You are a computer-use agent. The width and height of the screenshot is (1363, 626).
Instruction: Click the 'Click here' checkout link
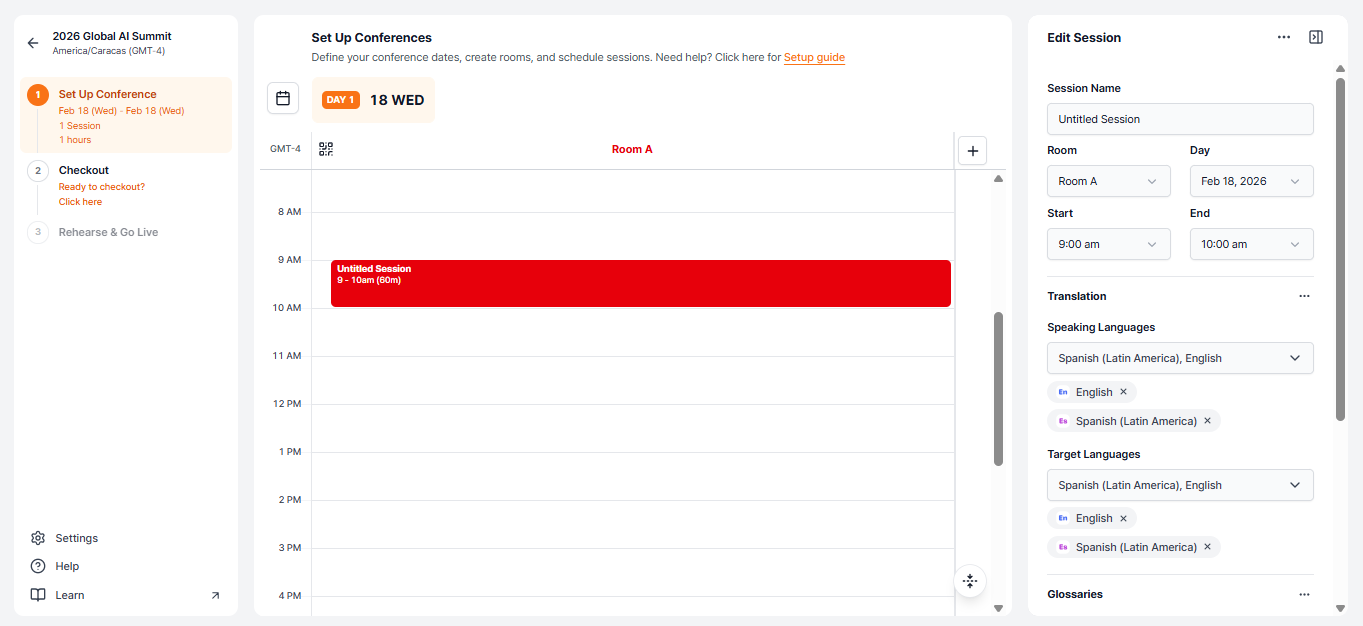[80, 202]
